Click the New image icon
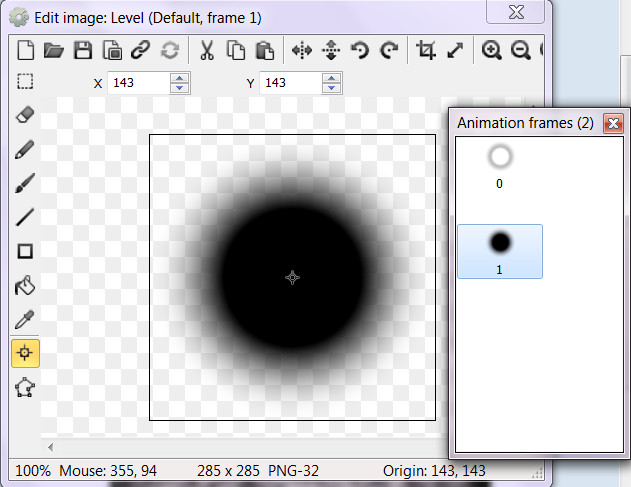The image size is (631, 487). [x=27, y=50]
